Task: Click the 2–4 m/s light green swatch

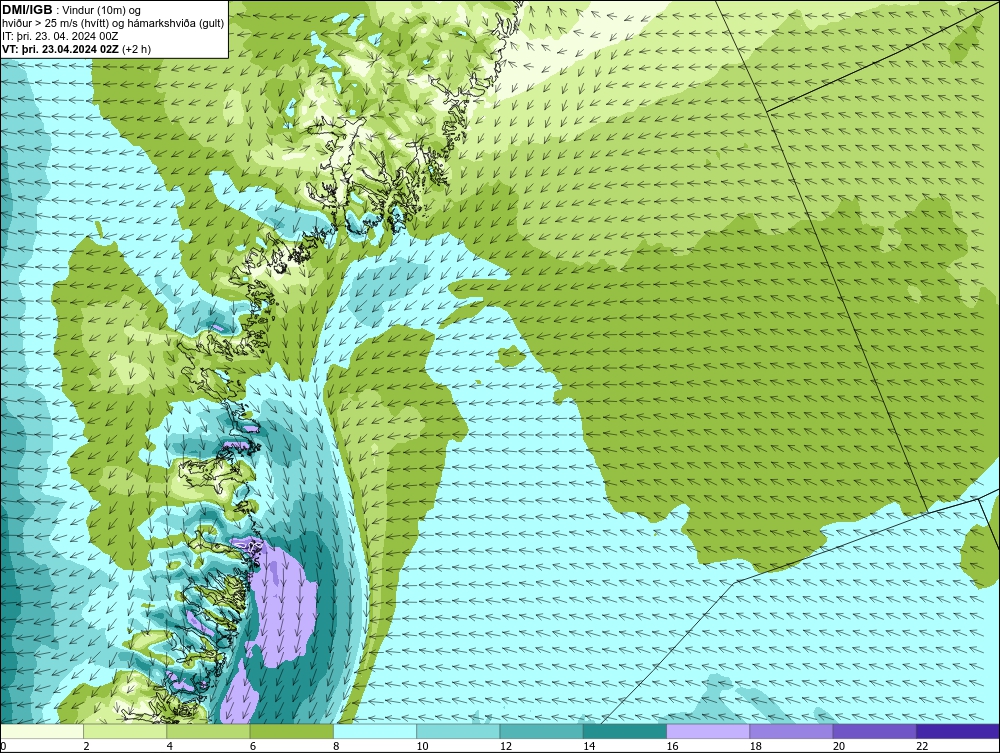Action: click(x=125, y=731)
